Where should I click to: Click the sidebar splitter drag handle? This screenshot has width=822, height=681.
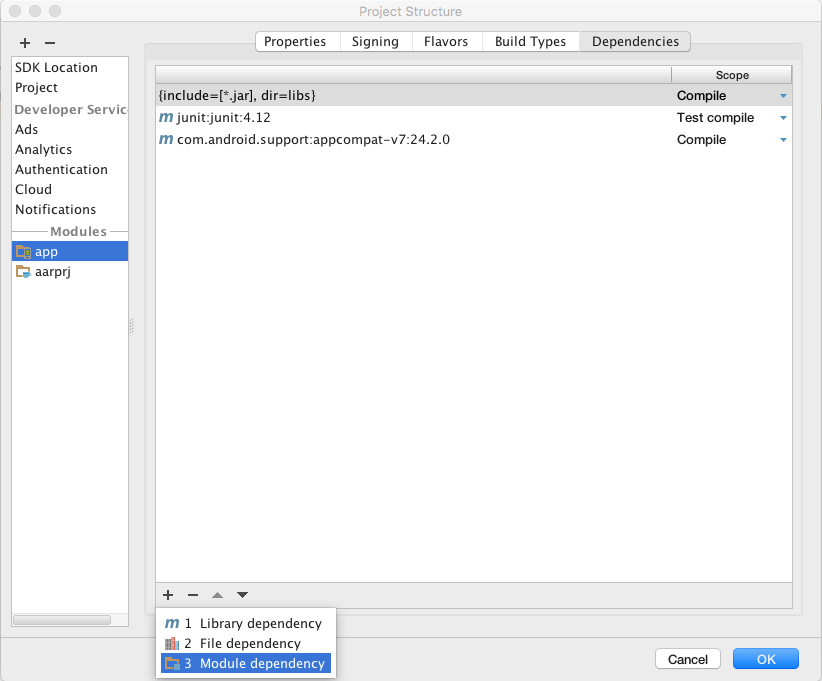pyautogui.click(x=132, y=326)
